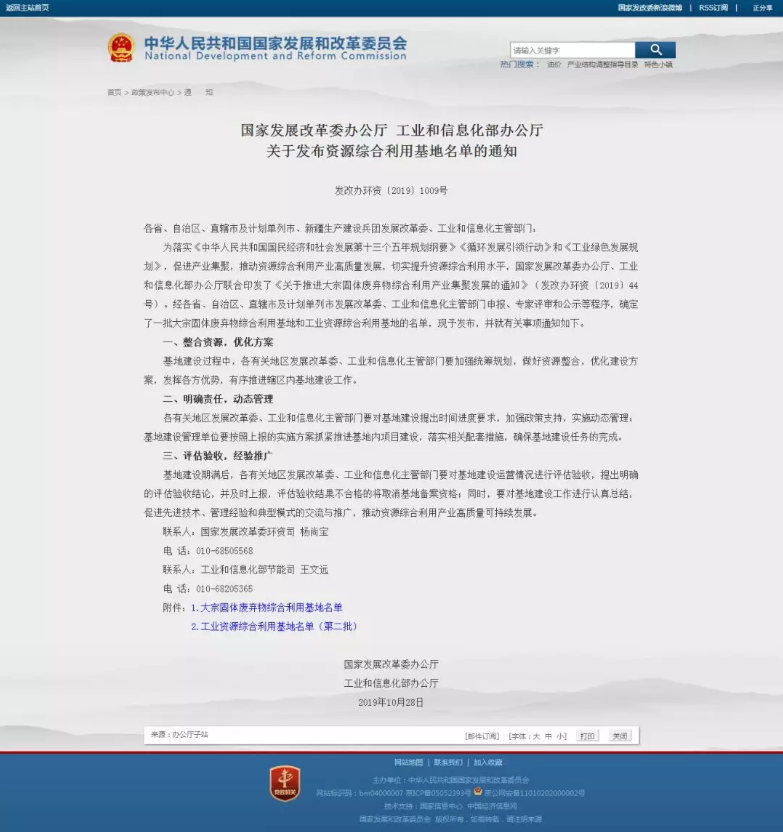Click the police emblem icon in footer
The height and width of the screenshot is (832, 783).
478,791
